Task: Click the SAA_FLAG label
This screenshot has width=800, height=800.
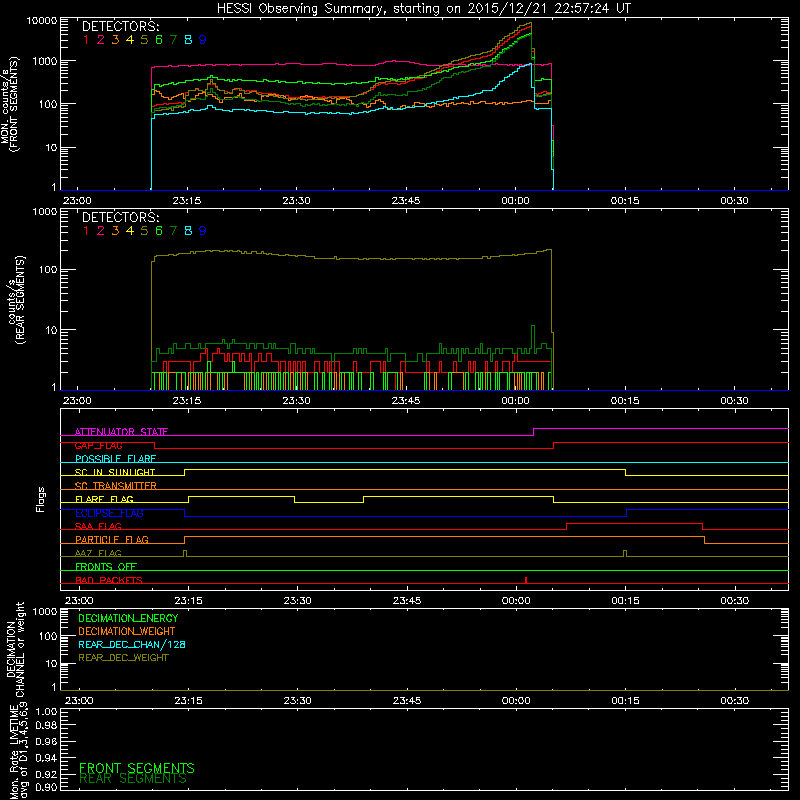Action: [98, 526]
